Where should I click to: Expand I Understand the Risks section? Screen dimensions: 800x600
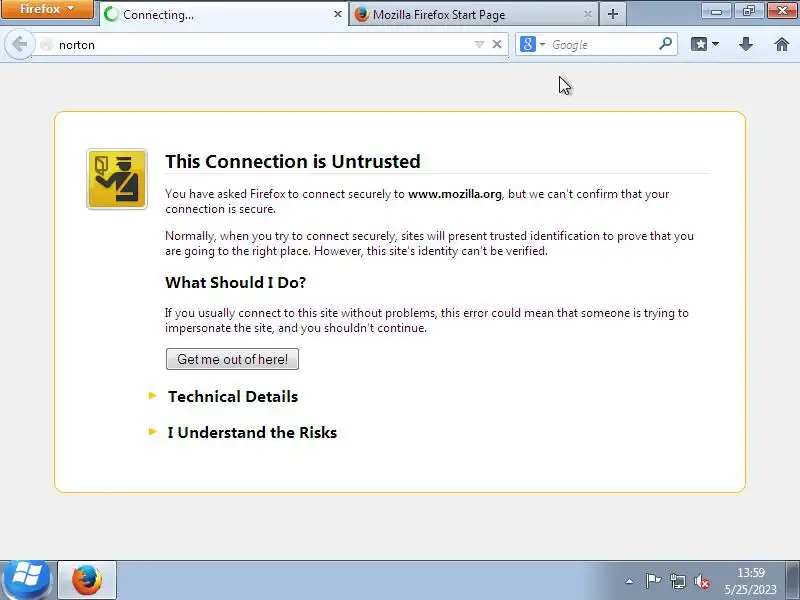pyautogui.click(x=252, y=432)
